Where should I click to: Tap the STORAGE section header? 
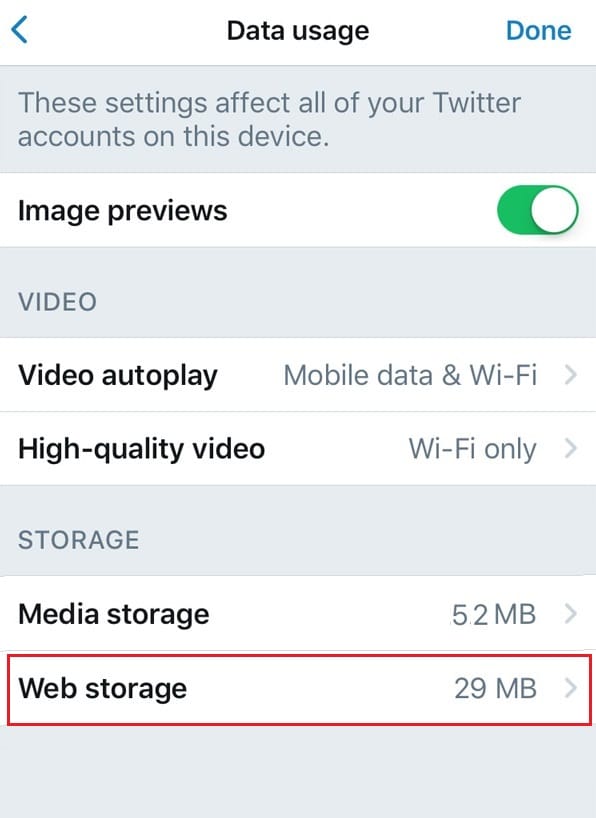point(78,540)
